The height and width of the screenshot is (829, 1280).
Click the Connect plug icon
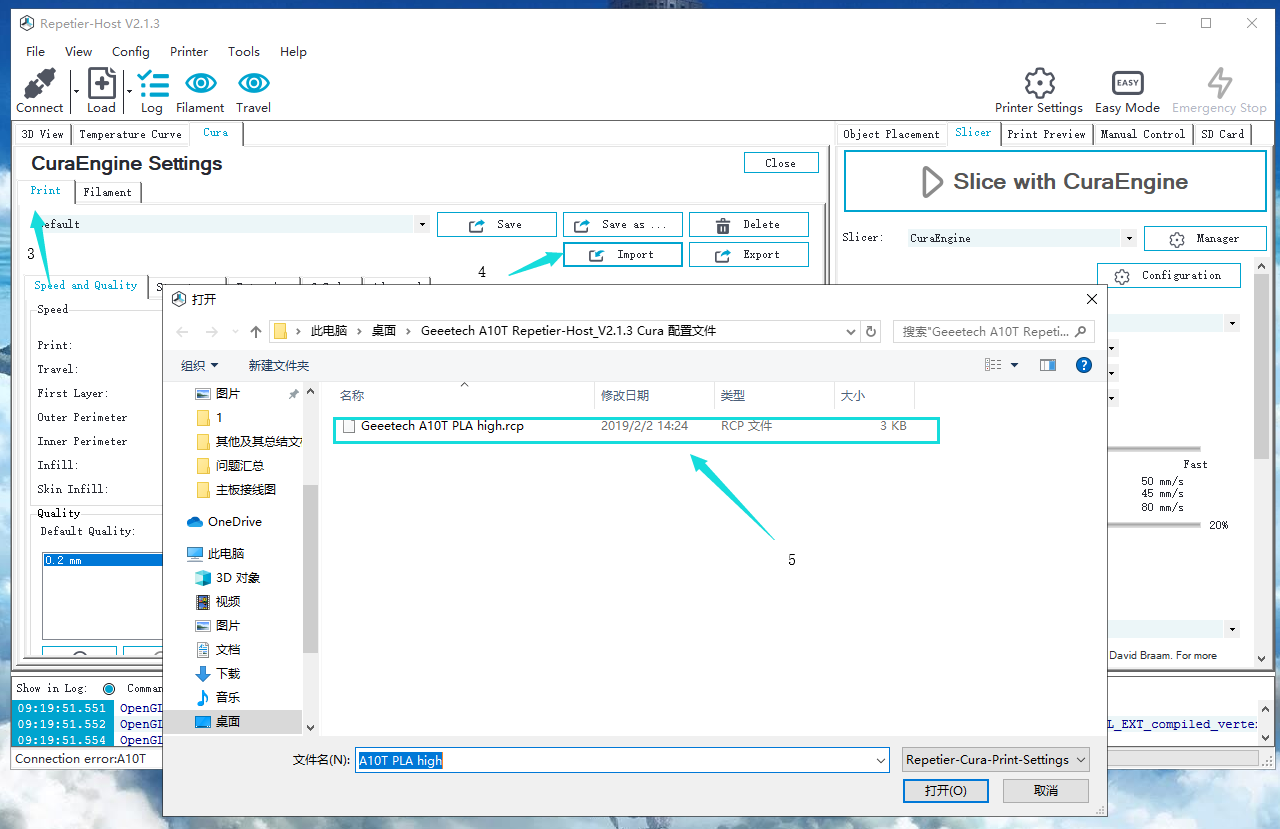click(x=39, y=85)
